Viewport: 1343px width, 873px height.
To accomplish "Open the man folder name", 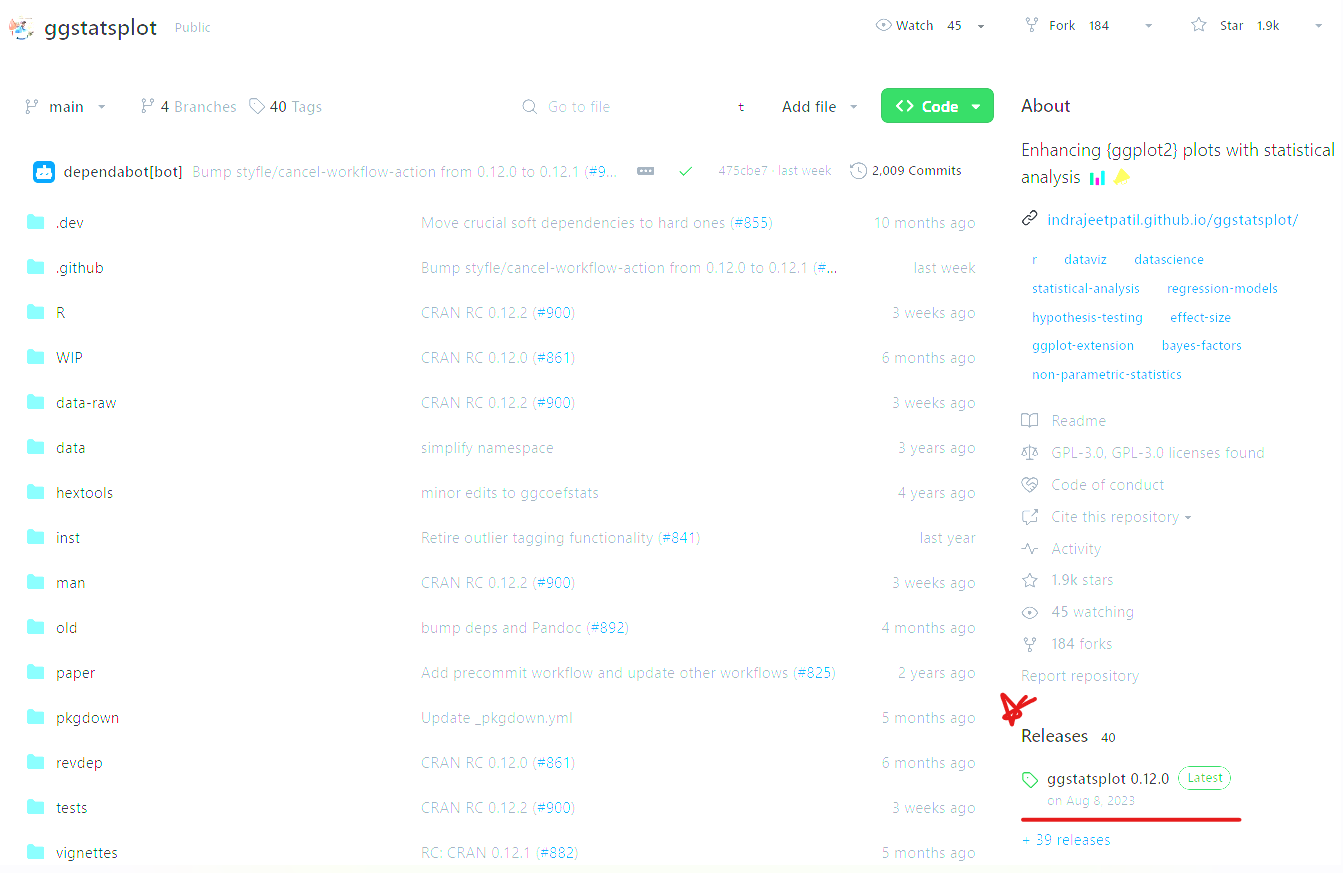I will pos(70,583).
